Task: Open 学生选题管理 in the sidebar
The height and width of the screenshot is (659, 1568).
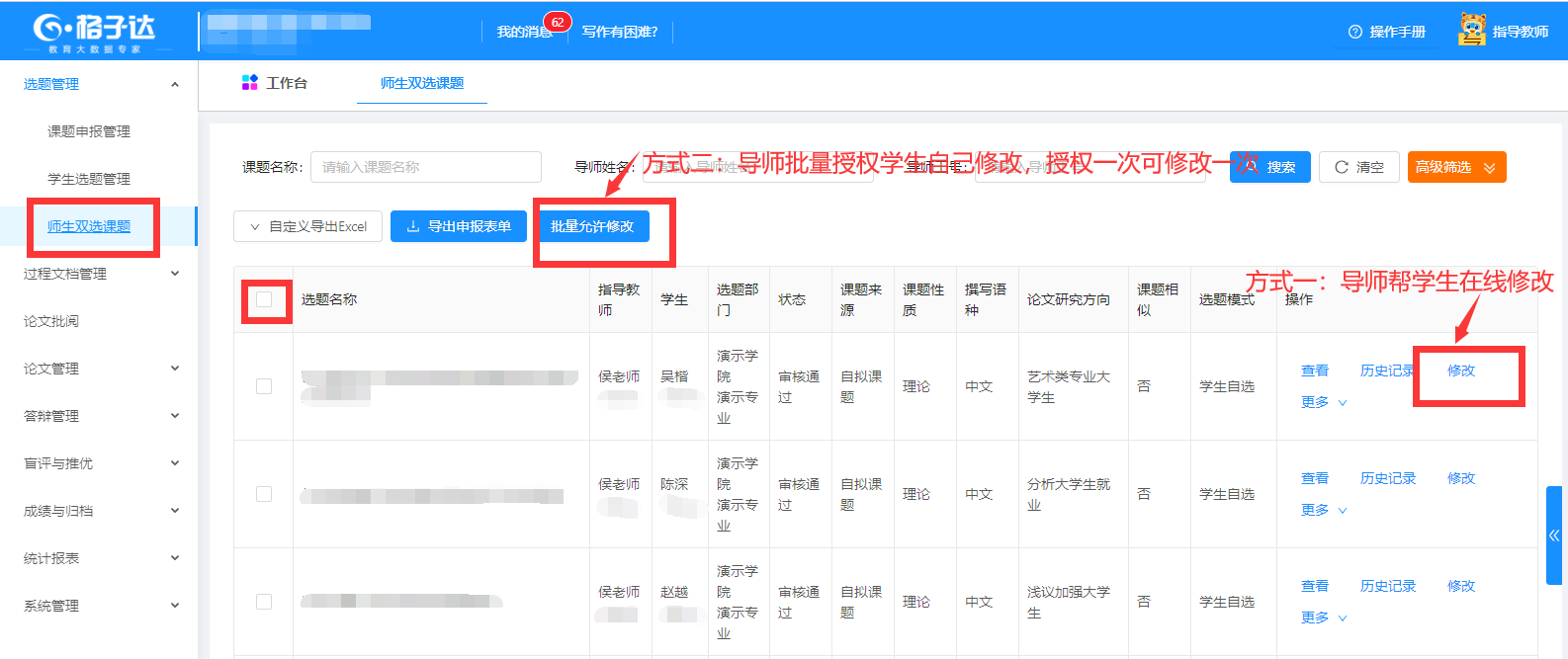Action: click(89, 179)
